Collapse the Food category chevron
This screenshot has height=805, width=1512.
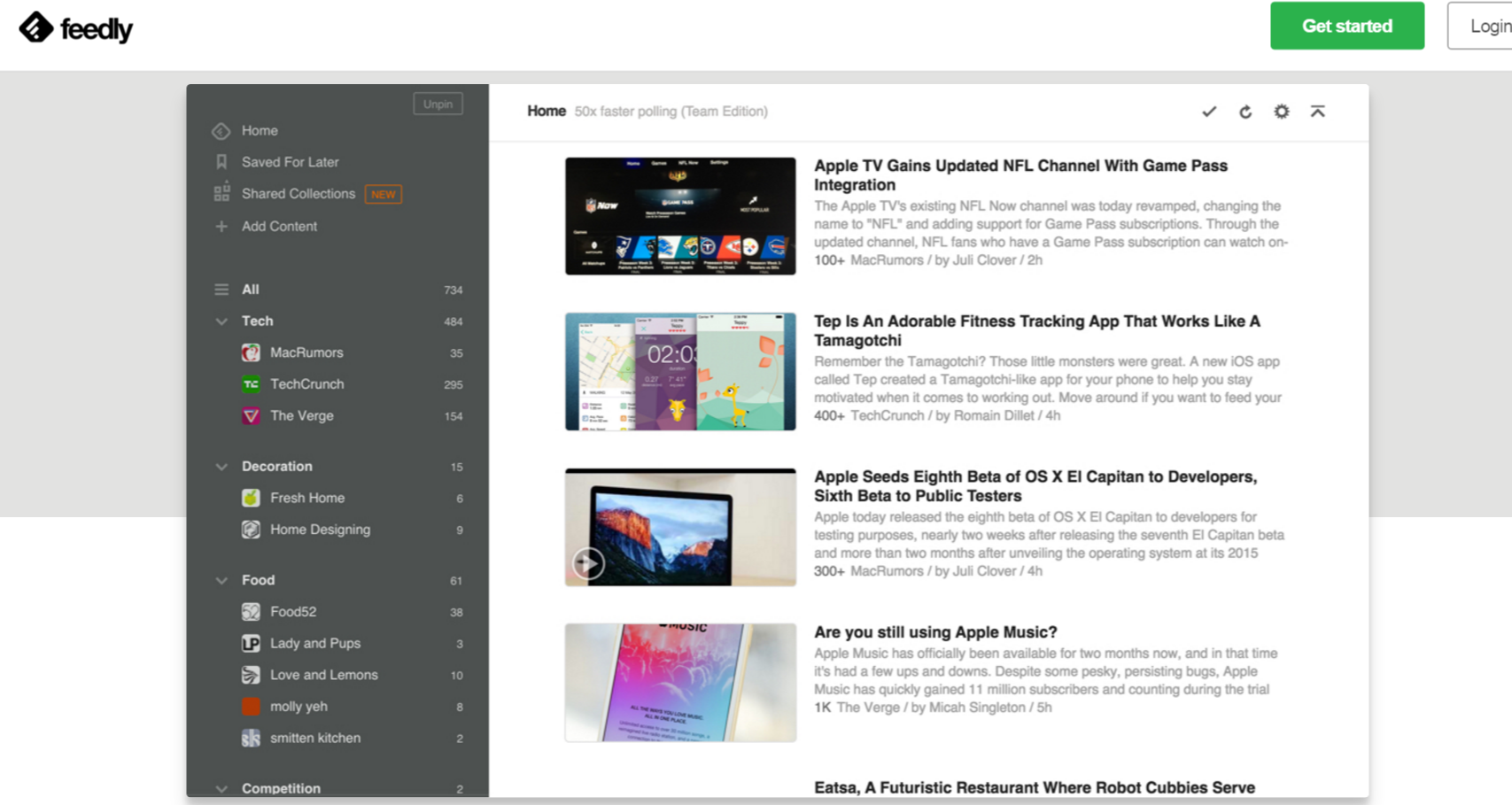click(x=221, y=580)
